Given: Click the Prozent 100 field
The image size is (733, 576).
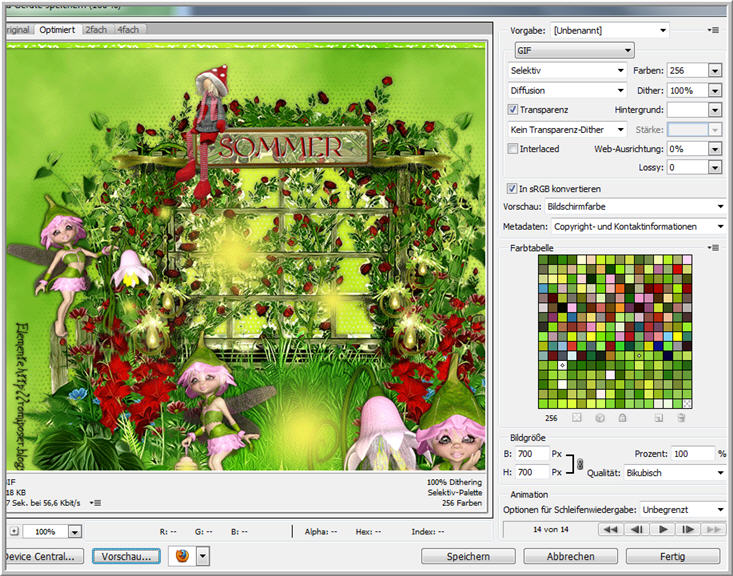Looking at the screenshot, I should [x=693, y=454].
